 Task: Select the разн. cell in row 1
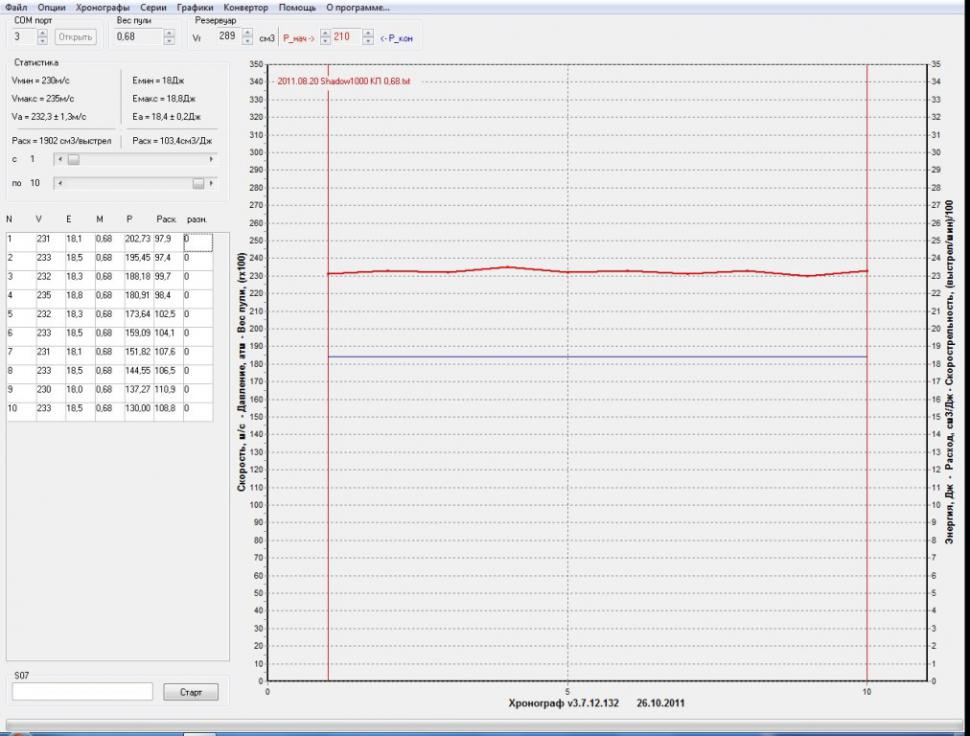coord(197,240)
